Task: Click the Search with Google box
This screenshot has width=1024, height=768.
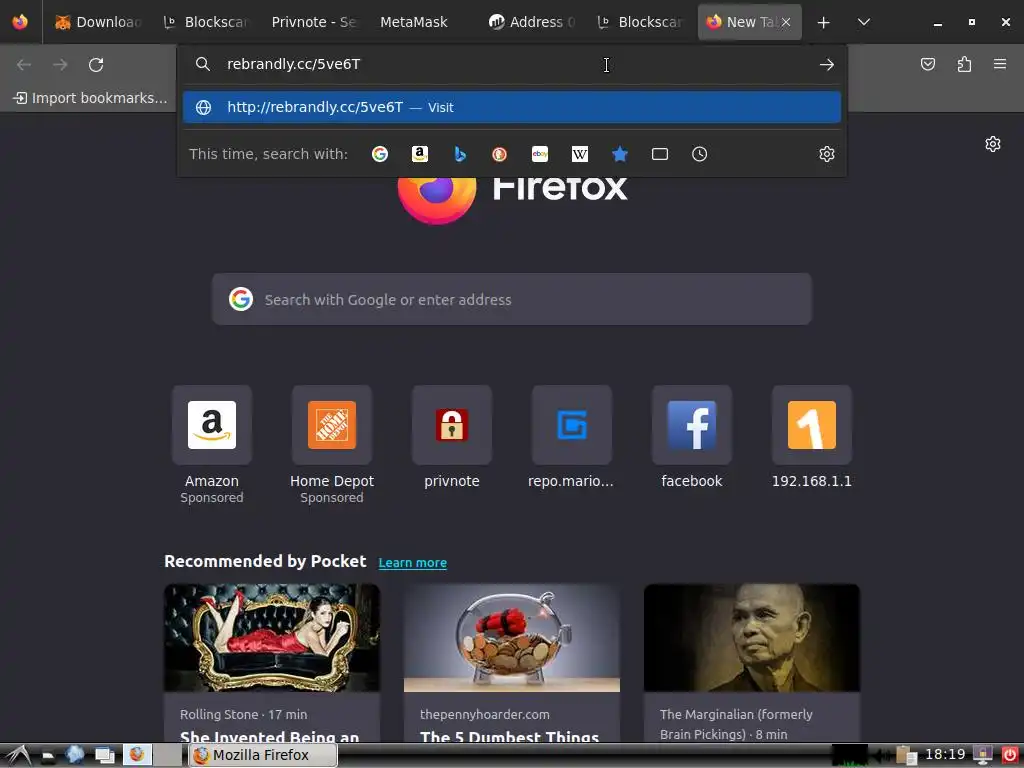Action: pos(511,299)
